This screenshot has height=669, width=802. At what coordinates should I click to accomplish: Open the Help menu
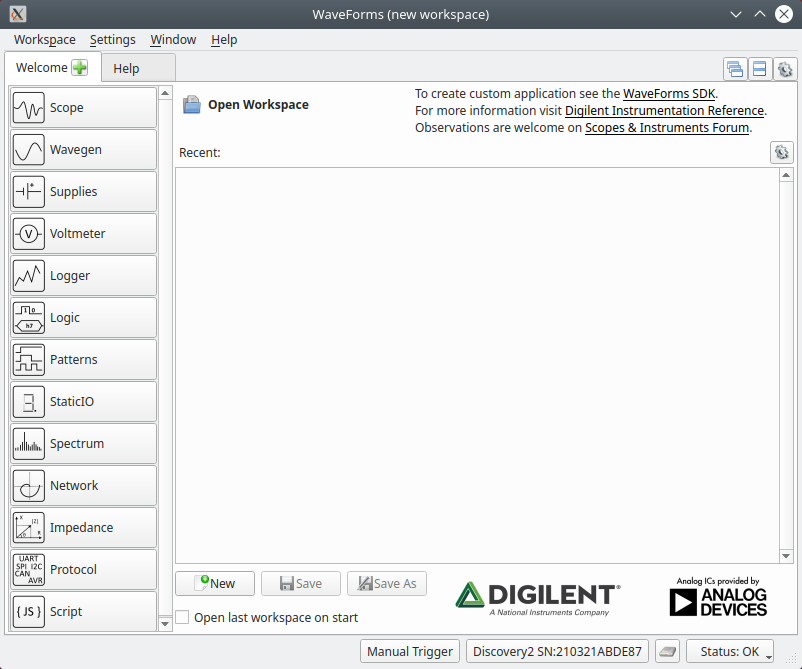click(224, 39)
